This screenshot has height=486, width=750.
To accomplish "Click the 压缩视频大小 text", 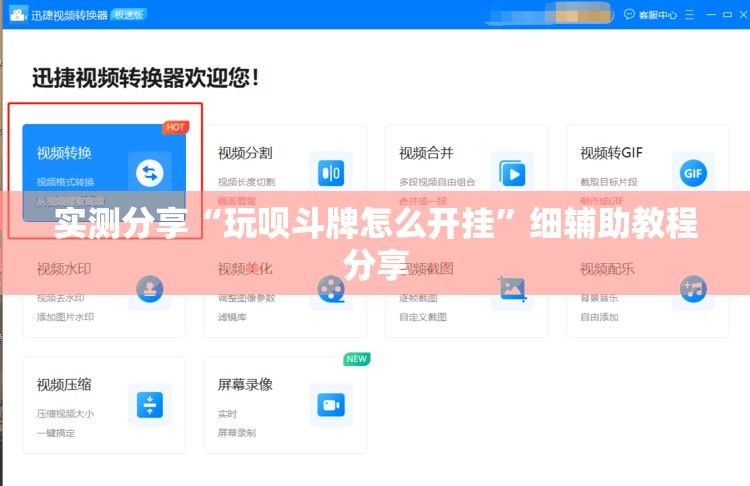I will click(66, 413).
